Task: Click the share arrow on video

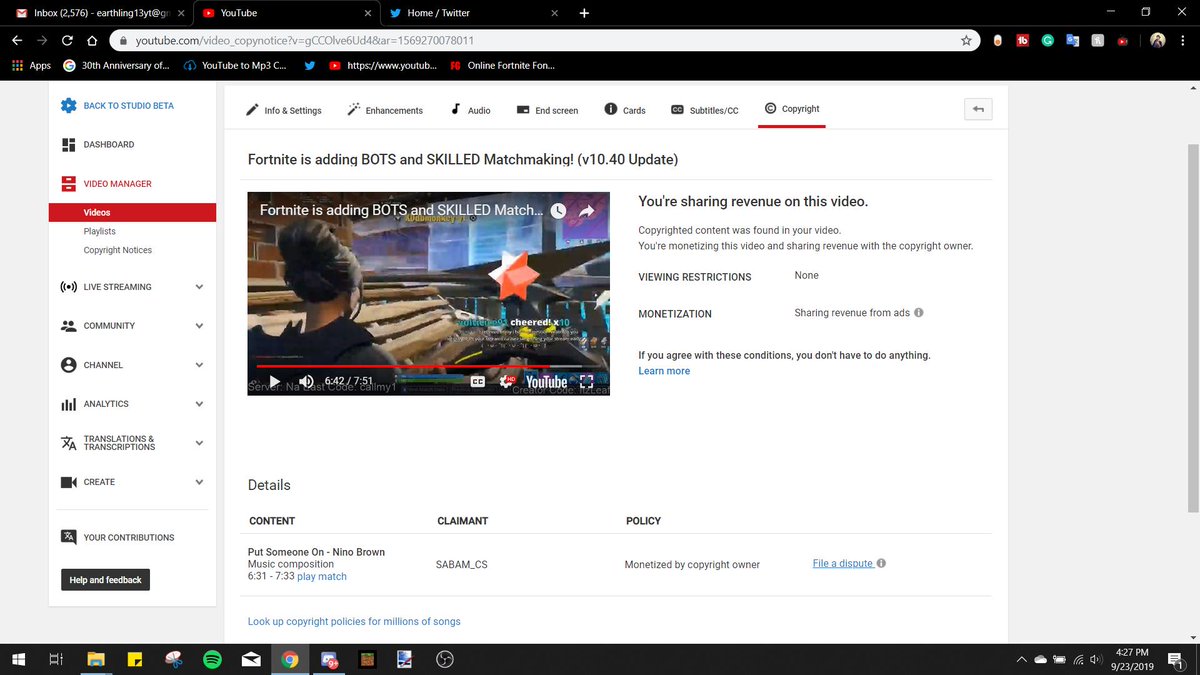Action: coord(587,211)
